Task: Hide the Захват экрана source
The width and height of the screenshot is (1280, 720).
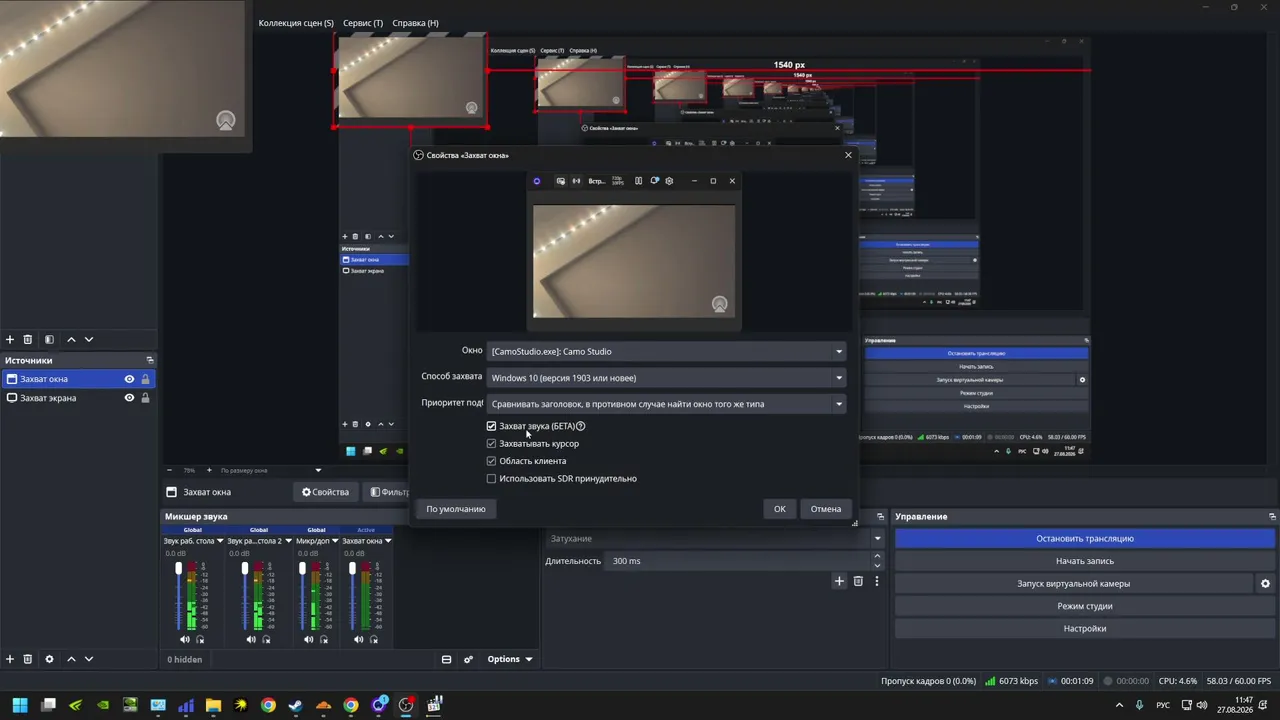Action: [129, 398]
